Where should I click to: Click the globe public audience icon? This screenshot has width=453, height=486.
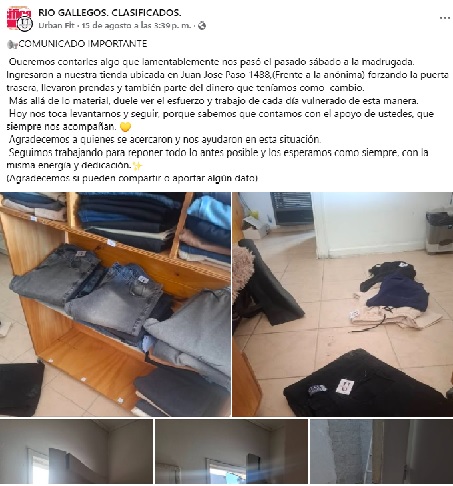coord(202,25)
